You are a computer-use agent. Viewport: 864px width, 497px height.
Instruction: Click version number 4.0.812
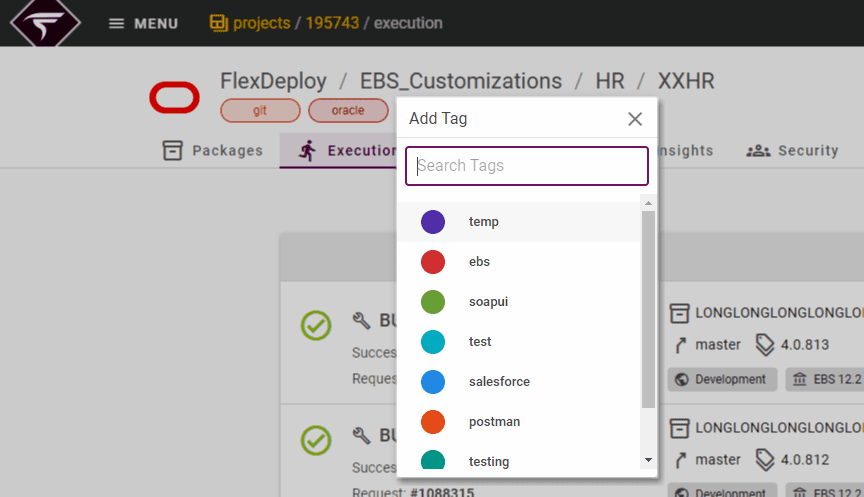[805, 460]
